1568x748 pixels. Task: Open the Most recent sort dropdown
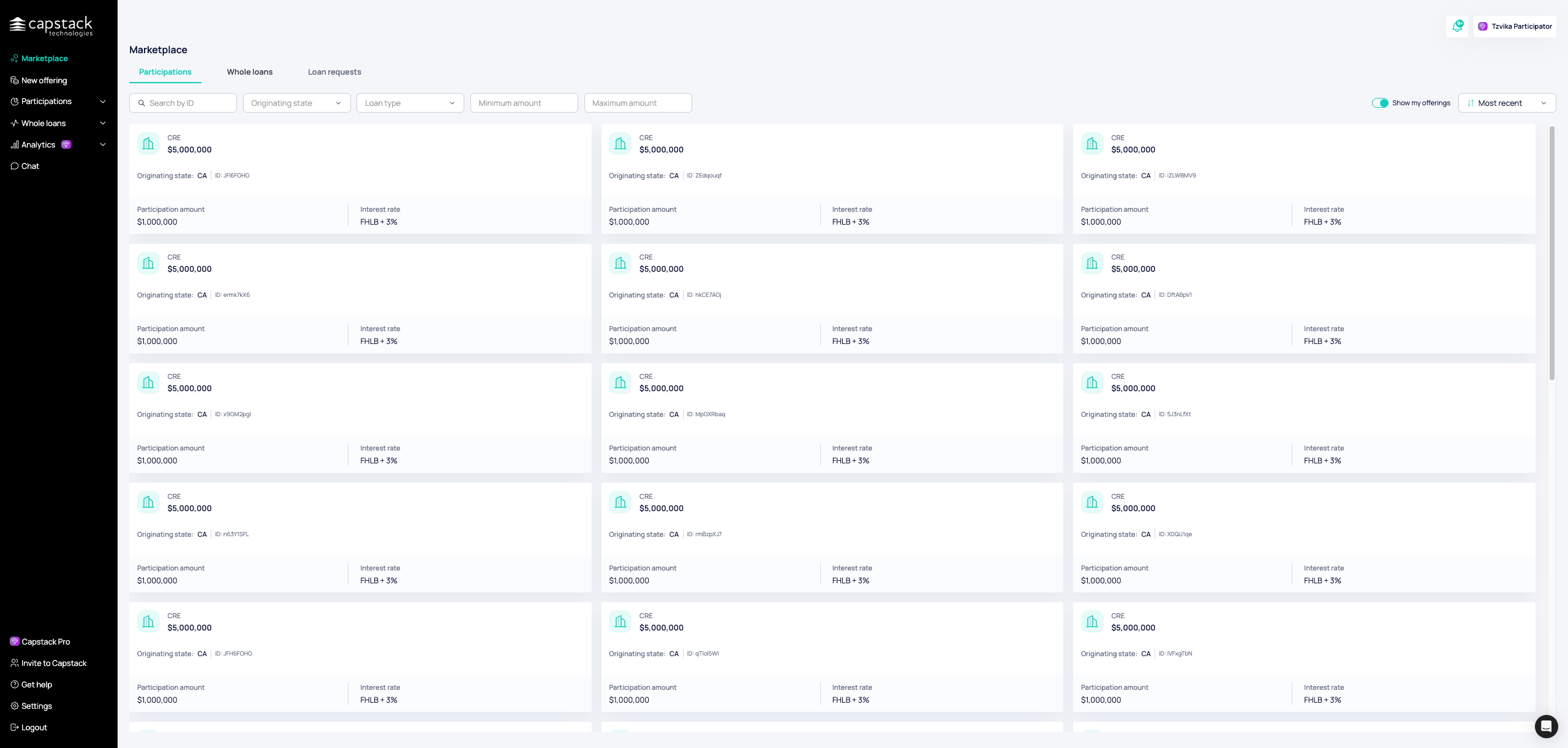point(1507,103)
